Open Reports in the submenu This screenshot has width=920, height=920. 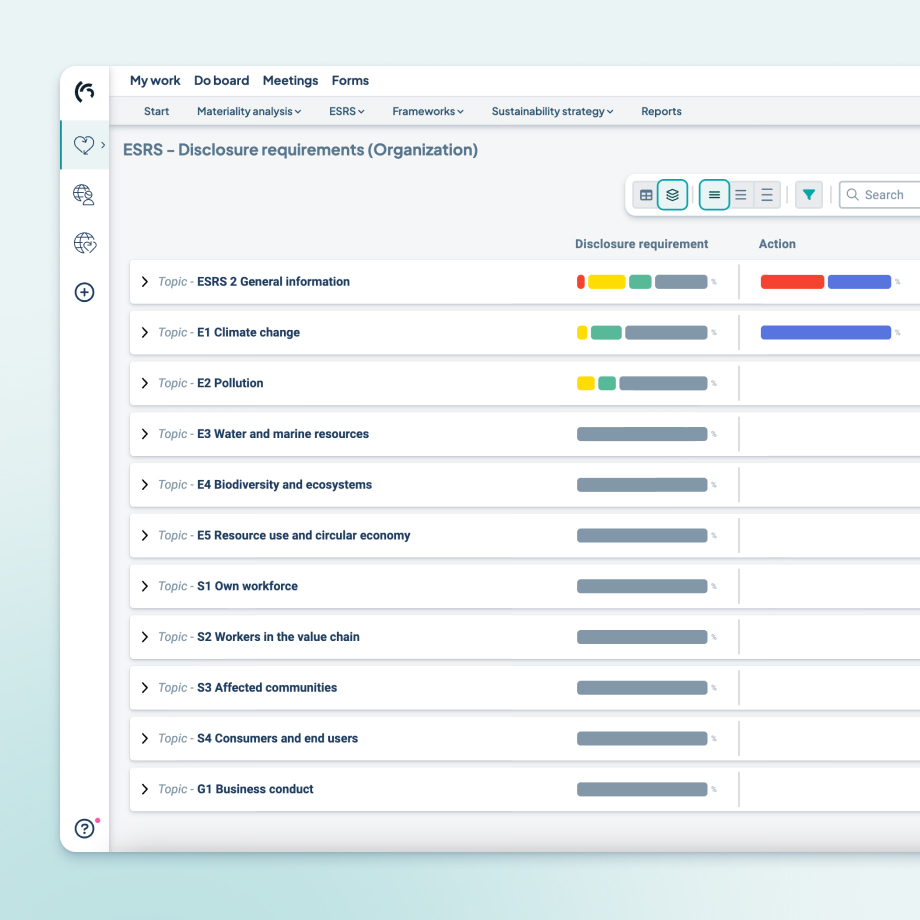661,111
